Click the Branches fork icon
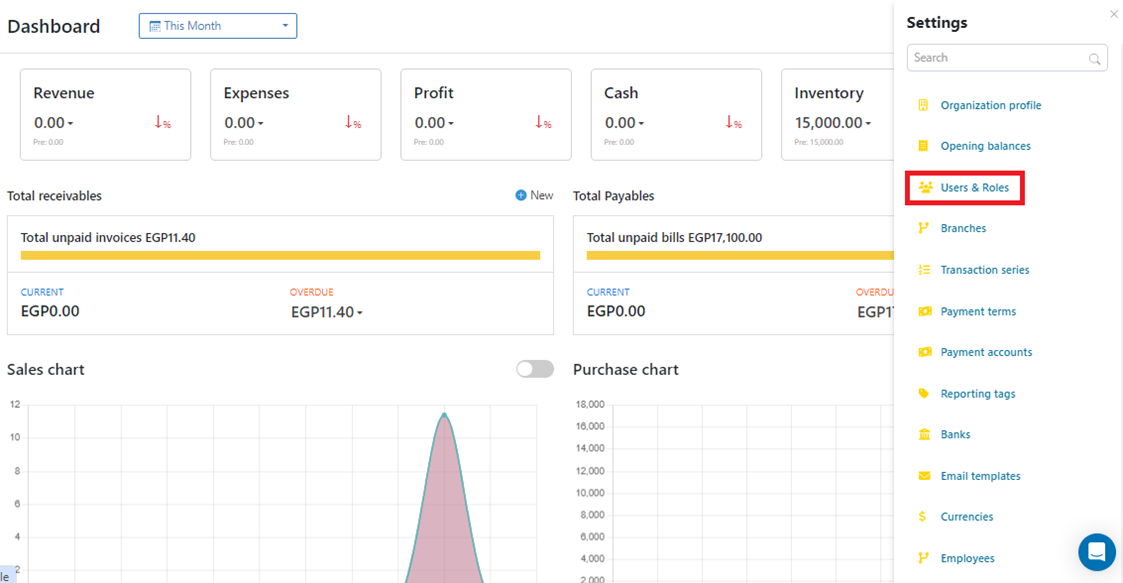Viewport: 1123px width, 583px height. pos(923,228)
